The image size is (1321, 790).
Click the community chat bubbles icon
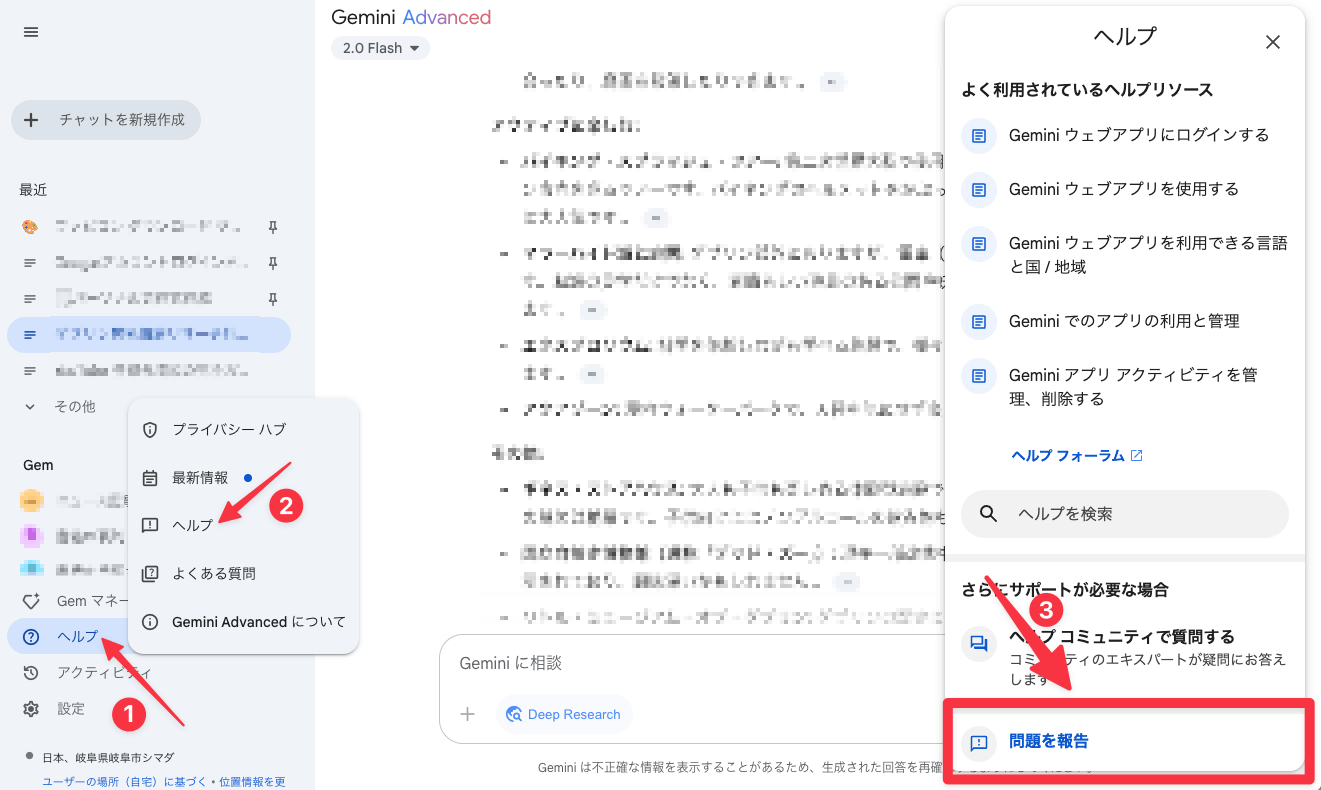tap(979, 643)
